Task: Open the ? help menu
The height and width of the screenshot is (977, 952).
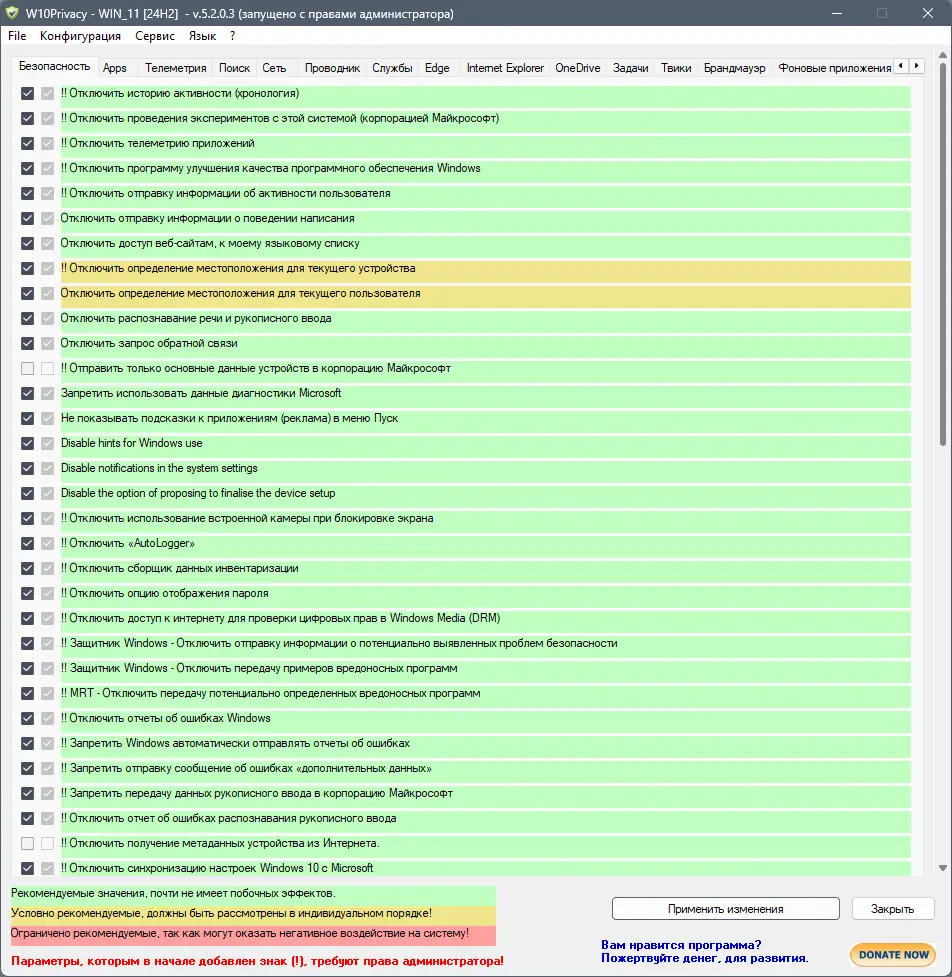Action: (x=232, y=36)
